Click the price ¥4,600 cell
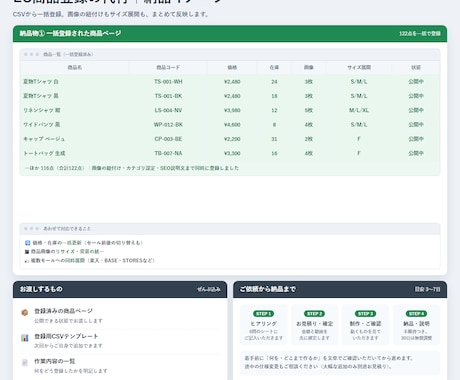The image size is (460, 380). tap(232, 125)
